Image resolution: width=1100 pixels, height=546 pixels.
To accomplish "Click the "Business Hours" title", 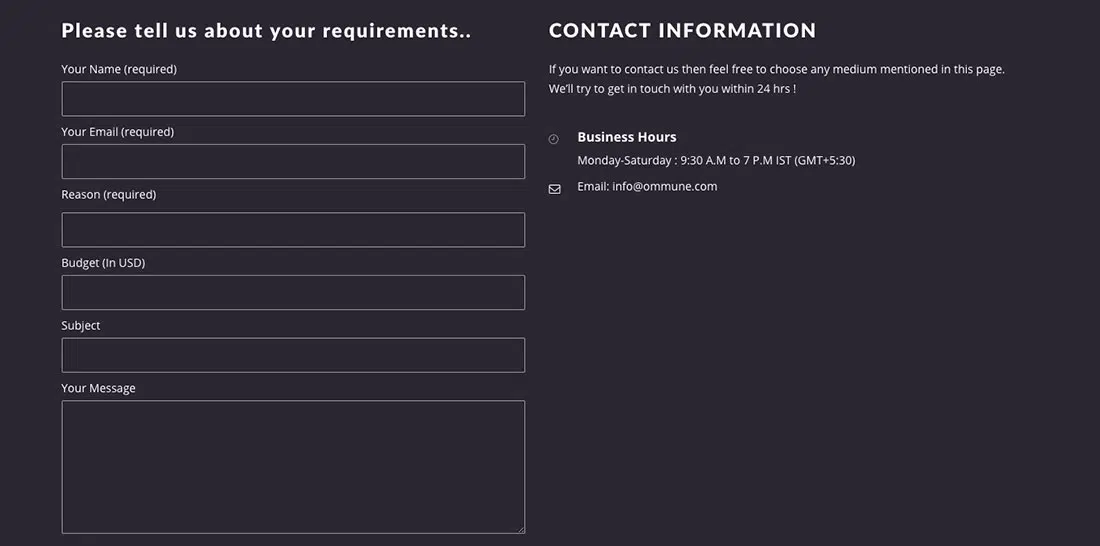I will [627, 137].
